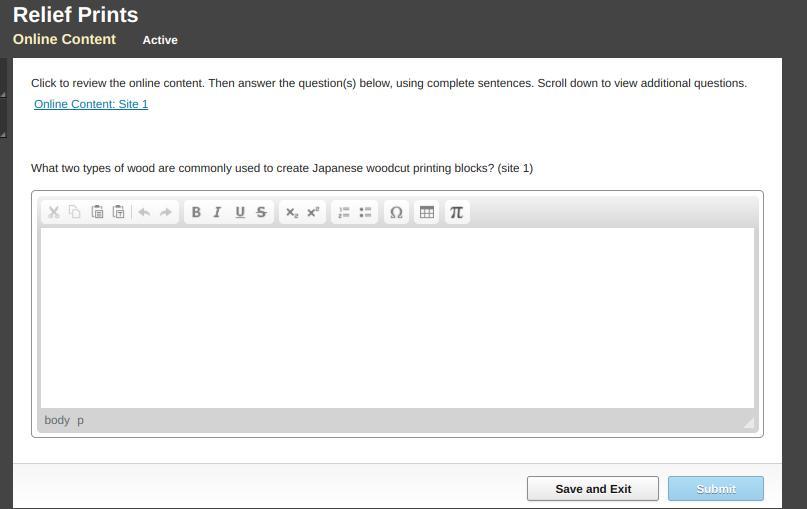This screenshot has height=509, width=807.
Task: Toggle Bold formatting
Action: click(196, 212)
